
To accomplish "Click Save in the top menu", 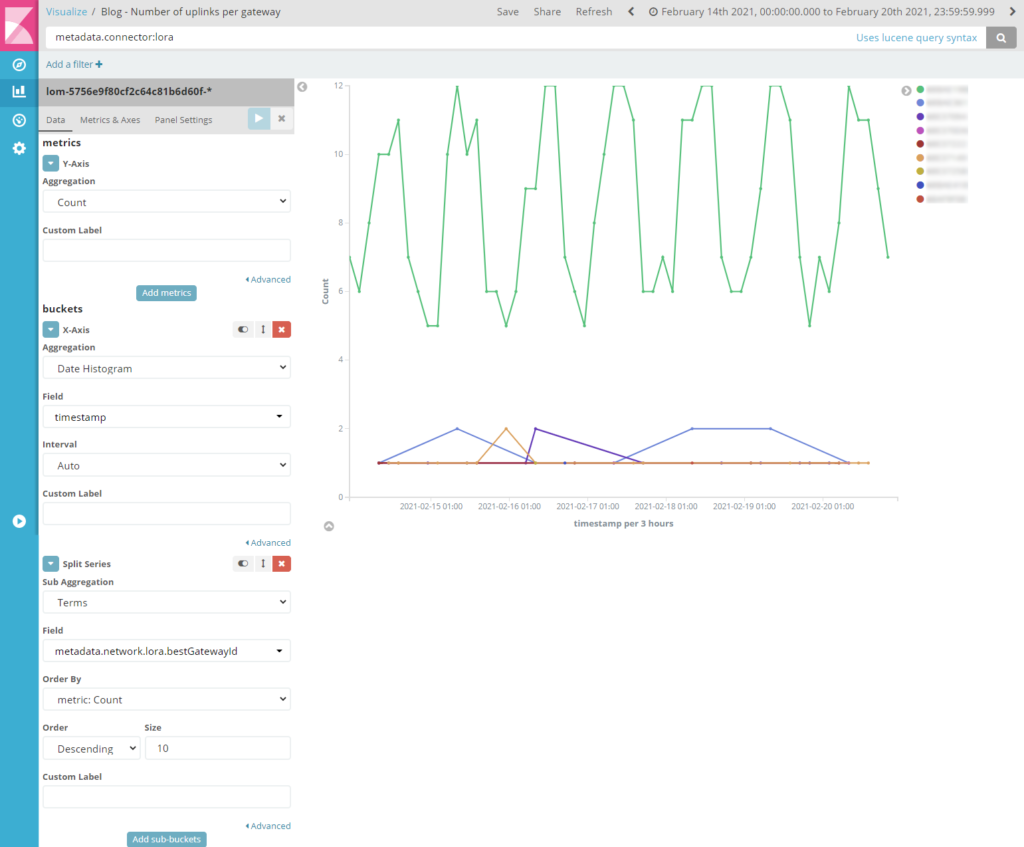I will point(507,12).
